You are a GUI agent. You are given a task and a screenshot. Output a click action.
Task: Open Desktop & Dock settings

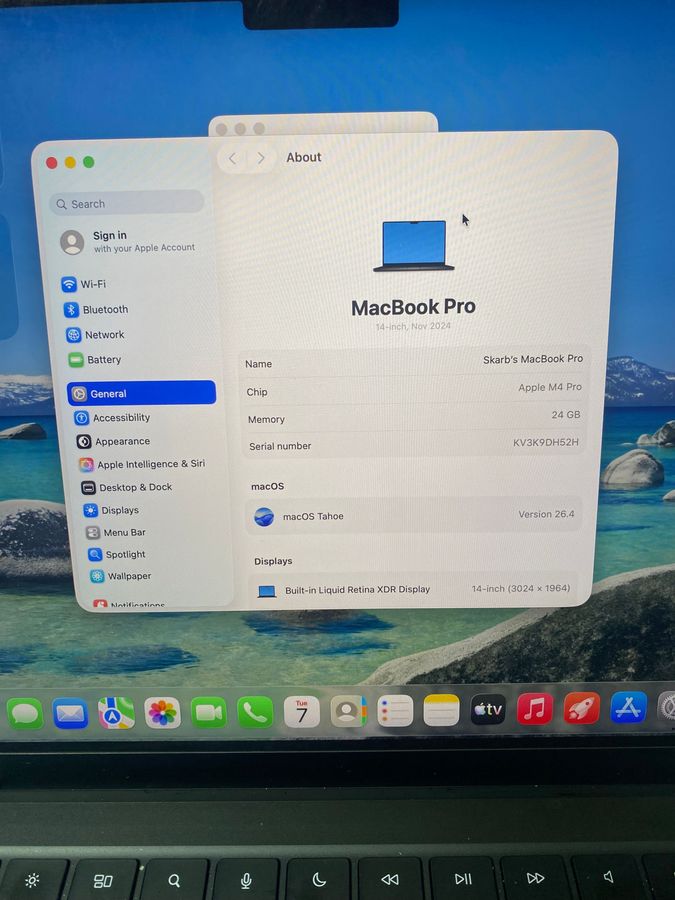[135, 488]
